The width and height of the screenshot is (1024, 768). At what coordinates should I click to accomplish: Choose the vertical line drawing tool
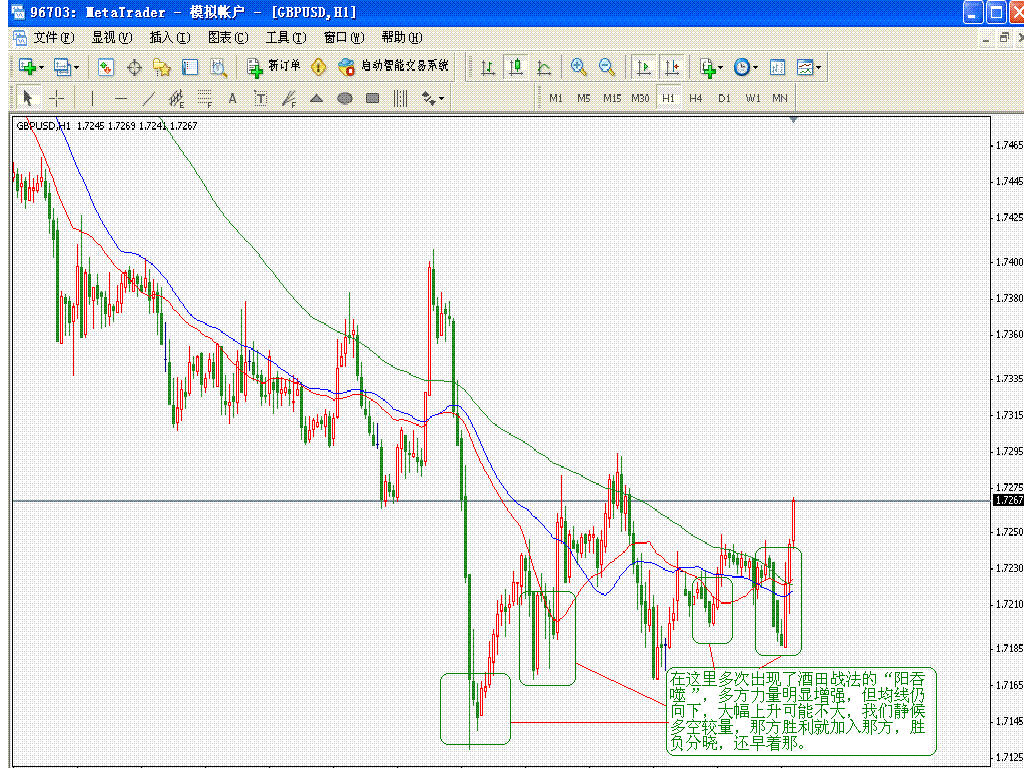tap(92, 98)
